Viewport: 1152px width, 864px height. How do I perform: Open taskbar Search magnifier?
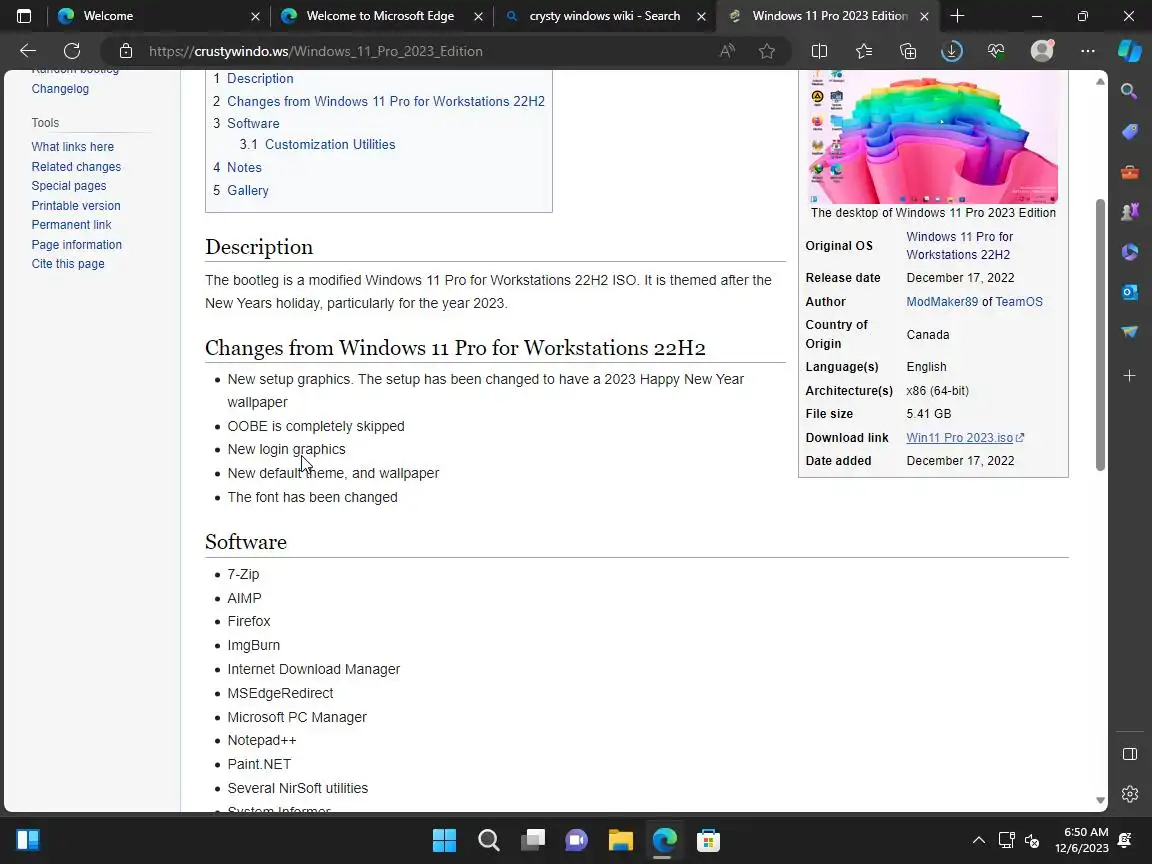pos(489,840)
